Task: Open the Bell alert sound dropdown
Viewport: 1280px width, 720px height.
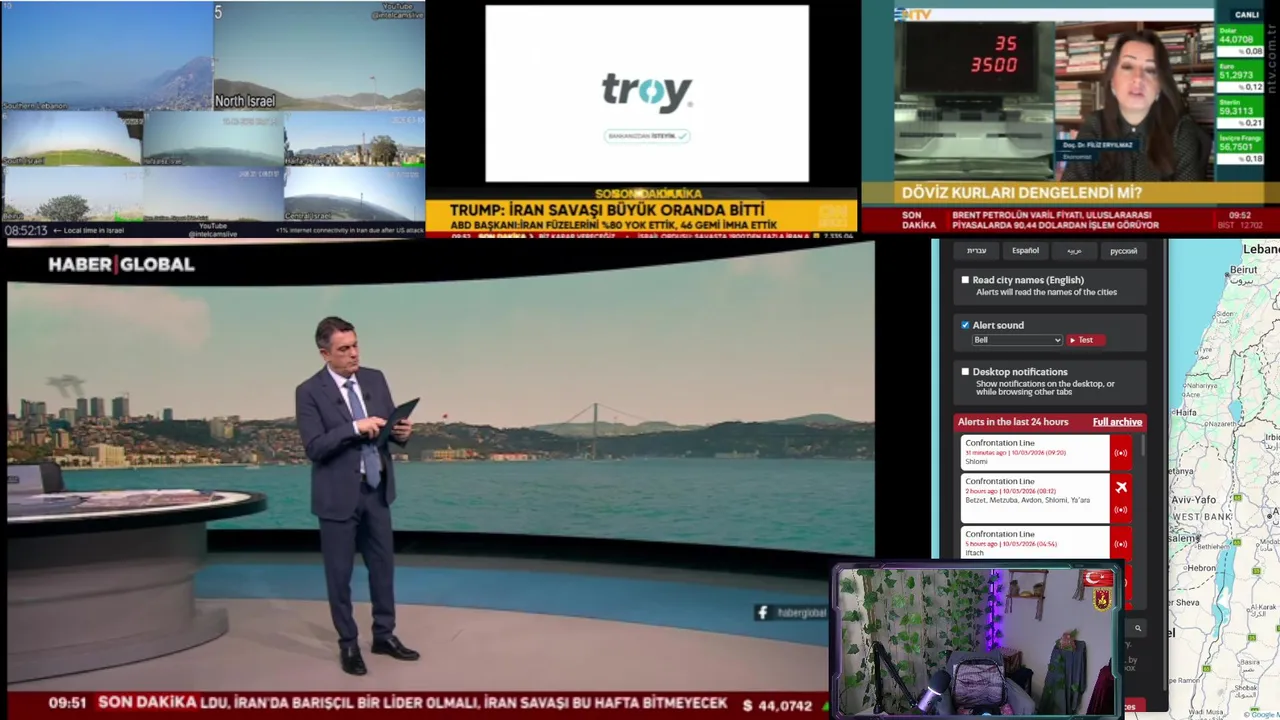Action: 1017,340
